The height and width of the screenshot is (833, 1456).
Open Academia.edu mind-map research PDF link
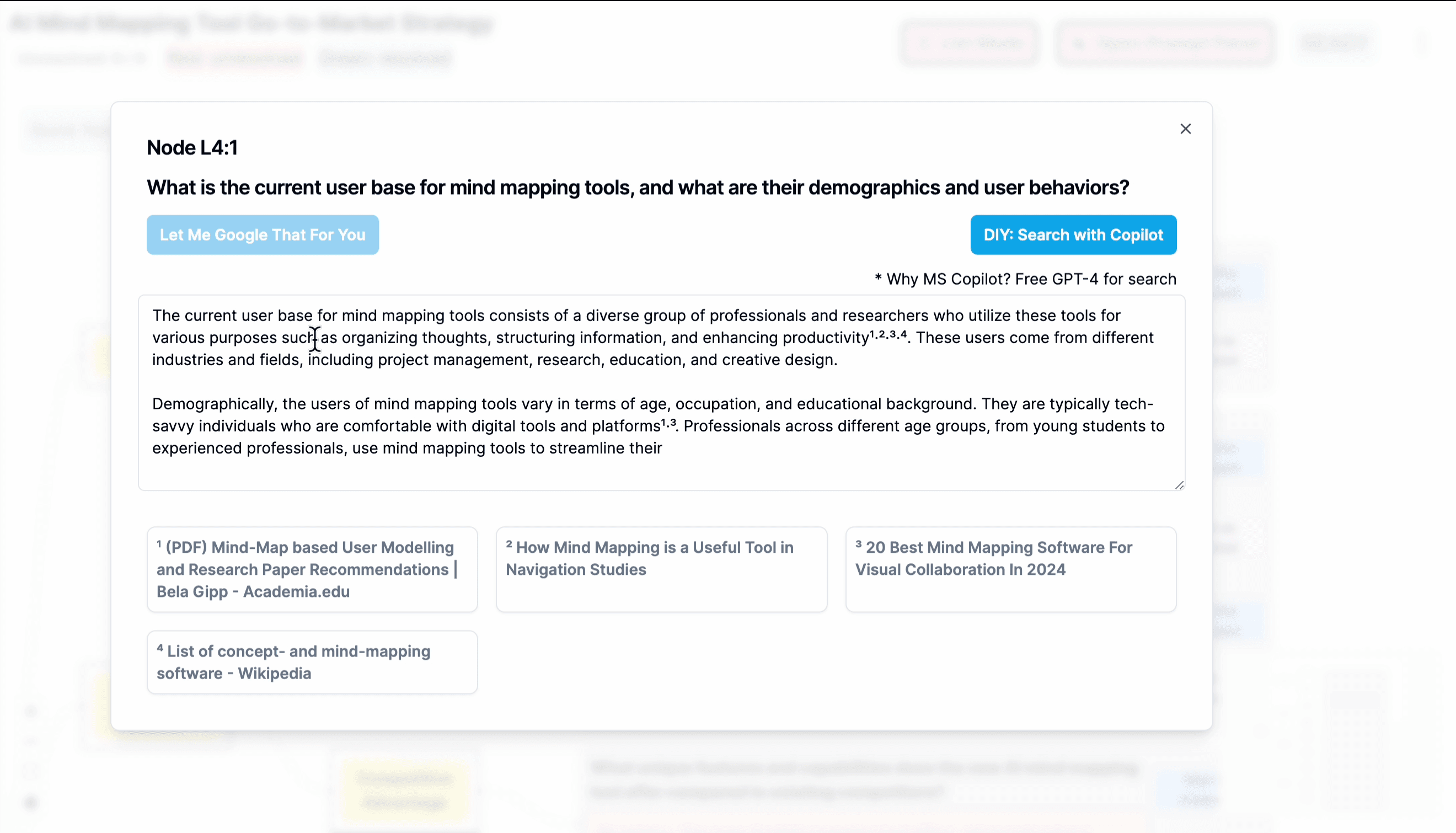click(x=313, y=569)
